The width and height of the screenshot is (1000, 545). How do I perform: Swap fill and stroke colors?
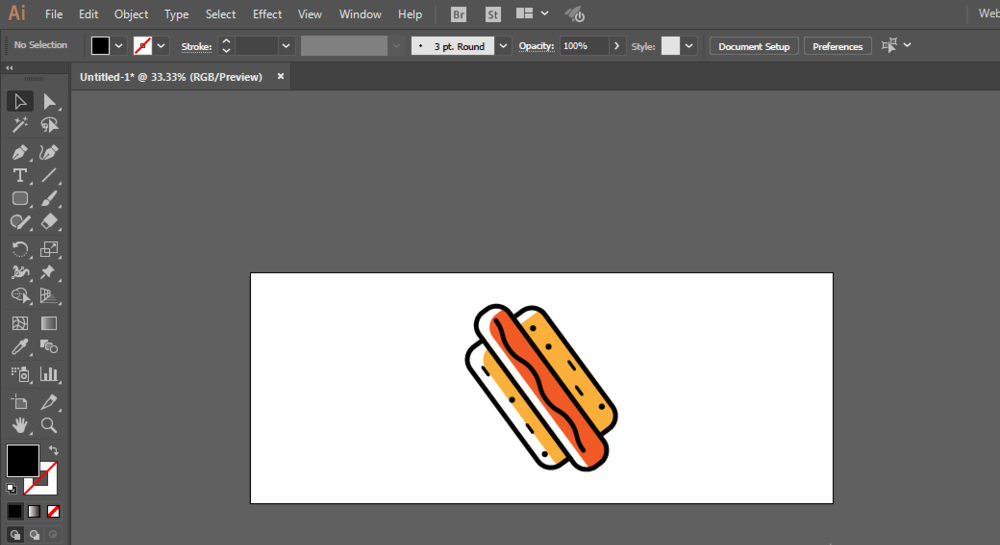click(53, 451)
